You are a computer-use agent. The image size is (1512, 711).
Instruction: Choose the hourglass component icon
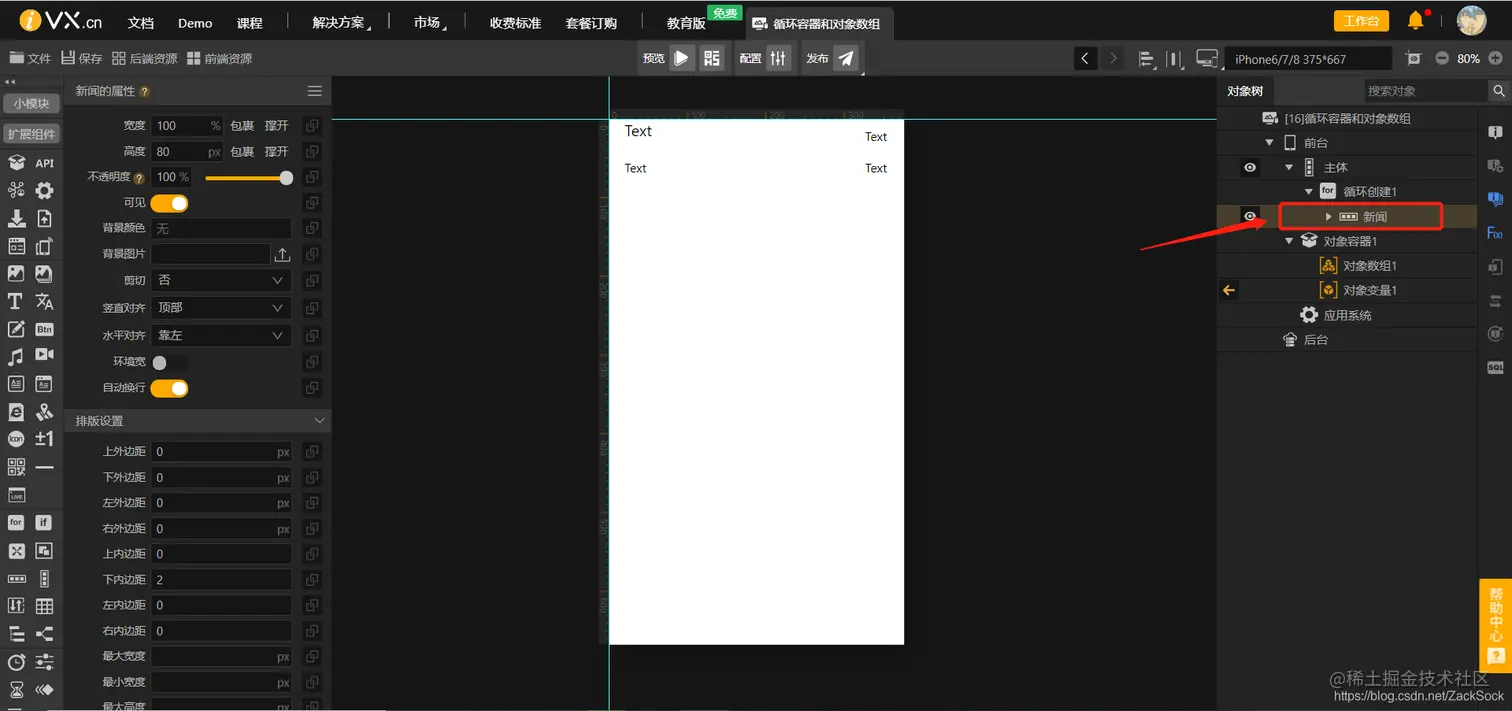click(x=16, y=689)
